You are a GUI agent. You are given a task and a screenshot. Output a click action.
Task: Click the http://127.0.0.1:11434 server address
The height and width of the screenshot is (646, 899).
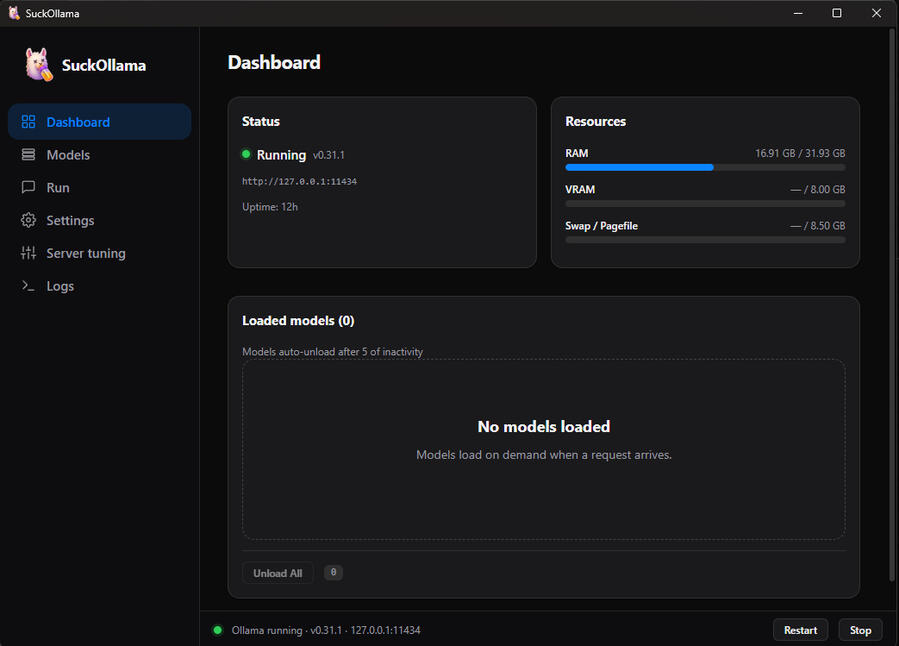(299, 181)
